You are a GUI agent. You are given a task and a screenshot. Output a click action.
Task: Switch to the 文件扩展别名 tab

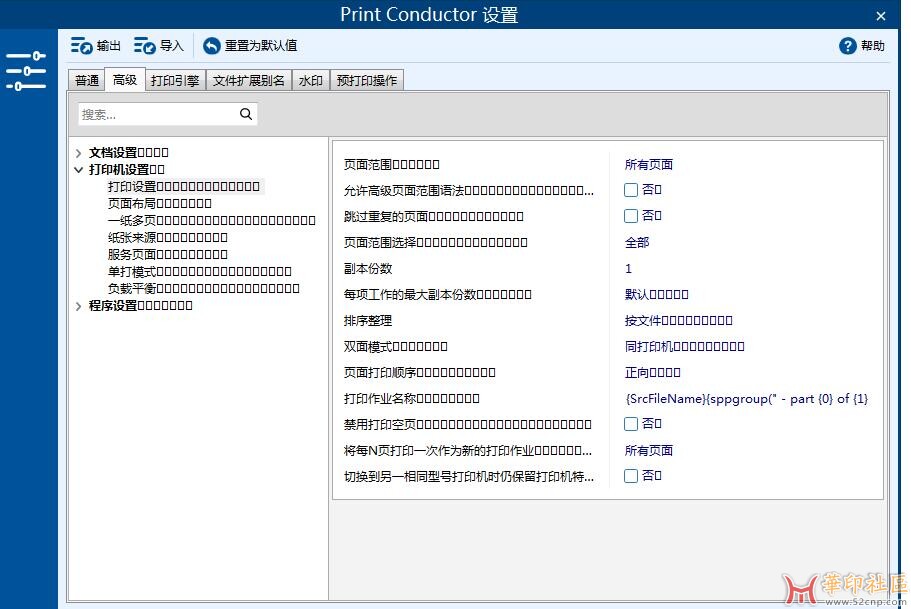click(x=249, y=80)
